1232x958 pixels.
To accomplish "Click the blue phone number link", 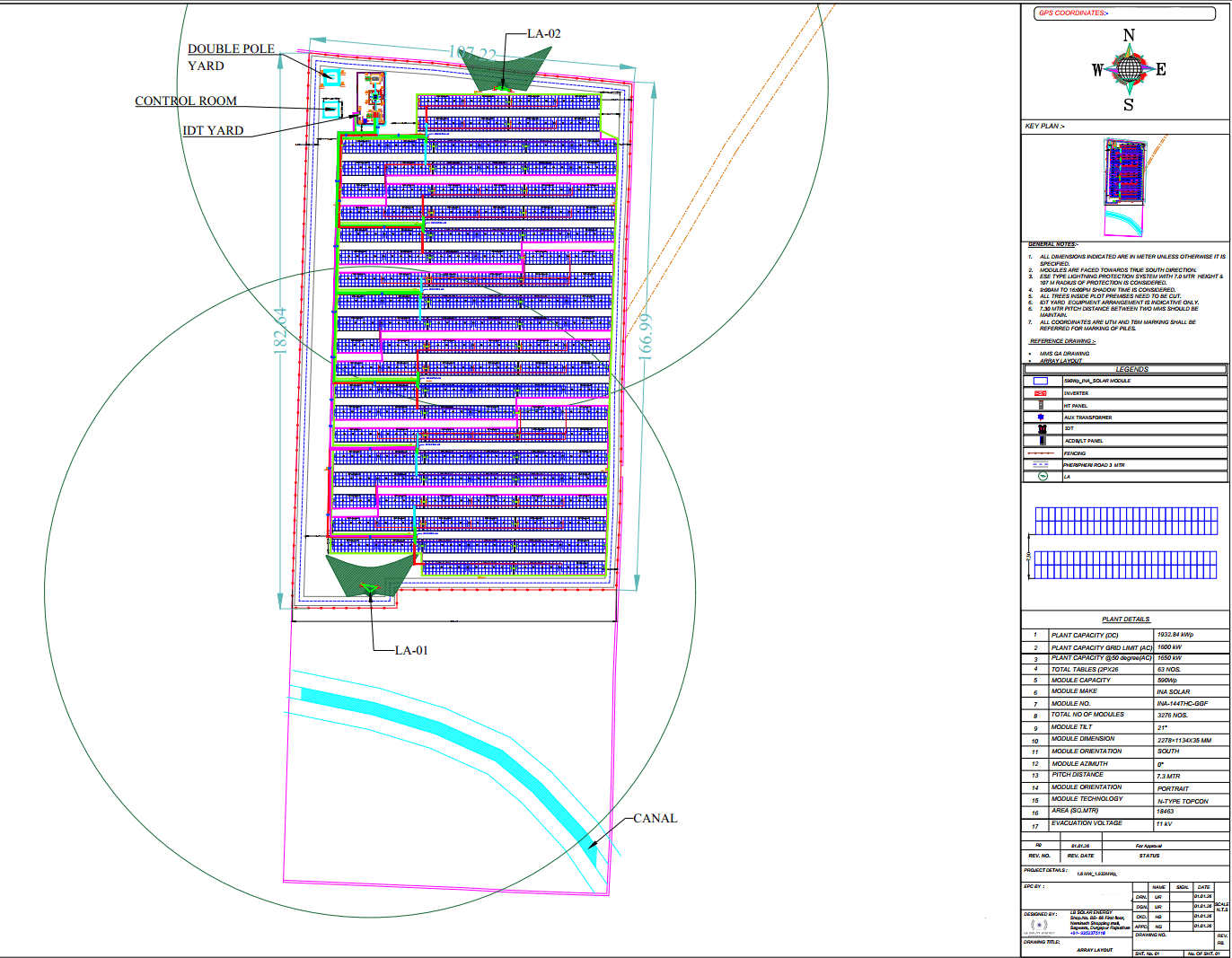I will point(1087,933).
